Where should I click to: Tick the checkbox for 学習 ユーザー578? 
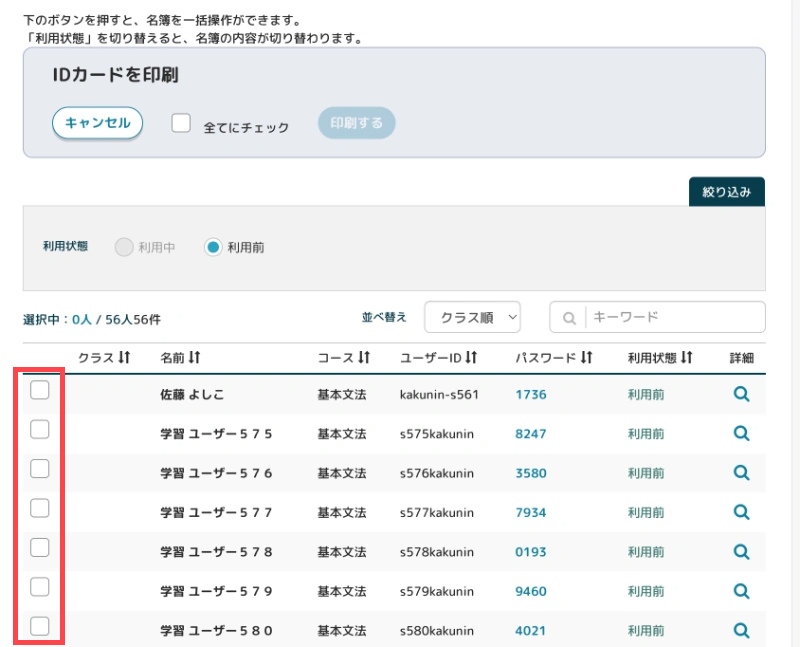click(40, 548)
